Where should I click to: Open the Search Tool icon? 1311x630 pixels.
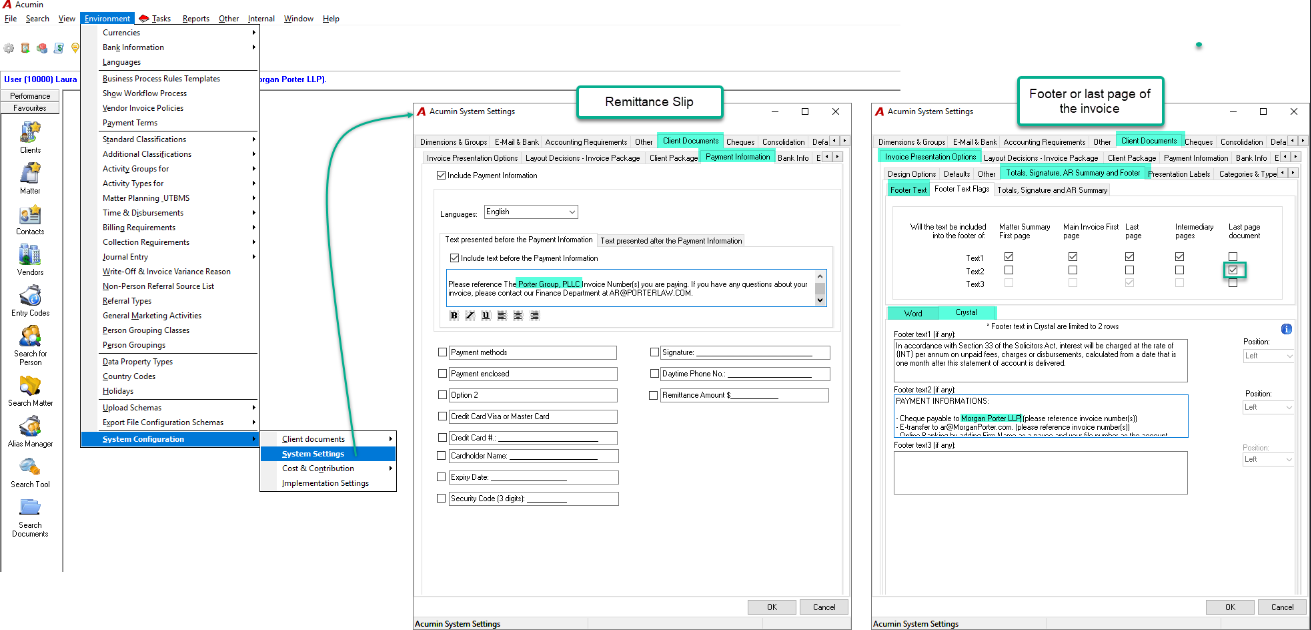click(30, 467)
